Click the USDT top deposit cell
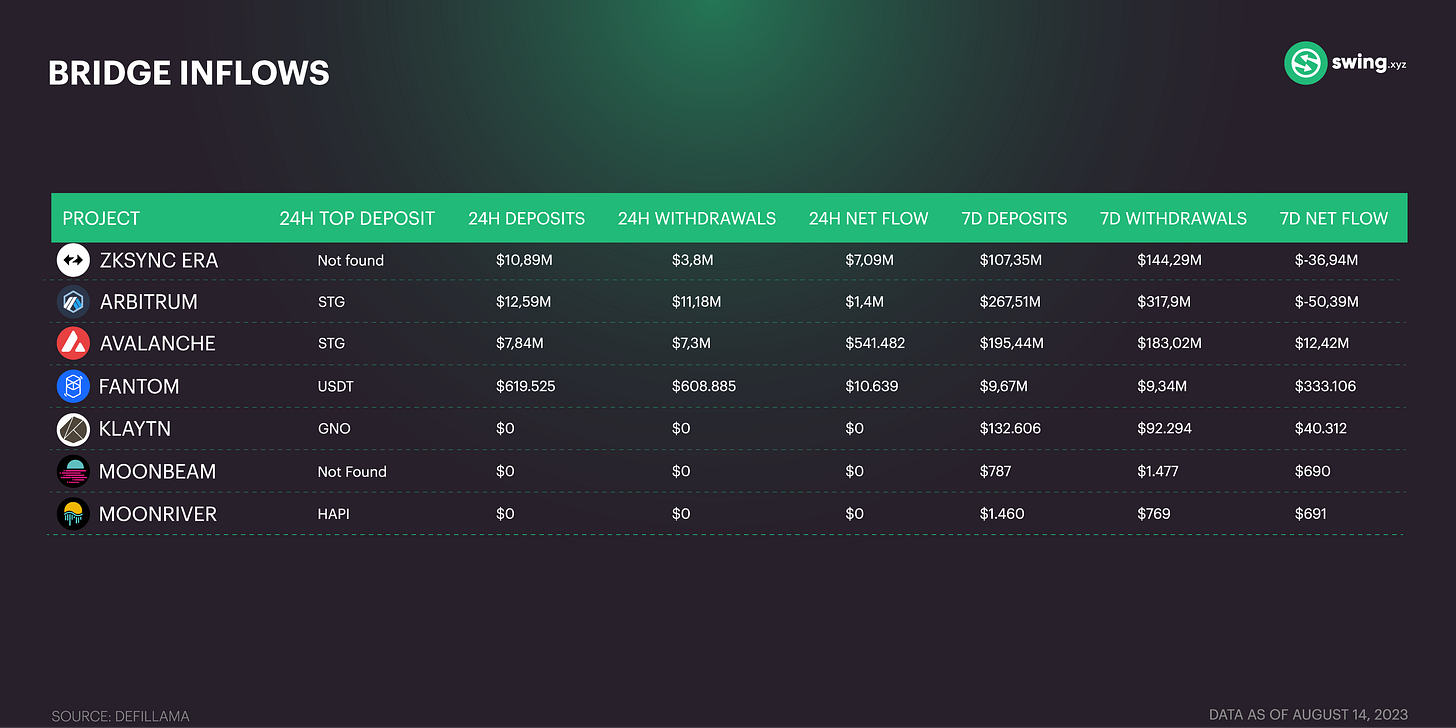Image resolution: width=1456 pixels, height=728 pixels. point(334,386)
